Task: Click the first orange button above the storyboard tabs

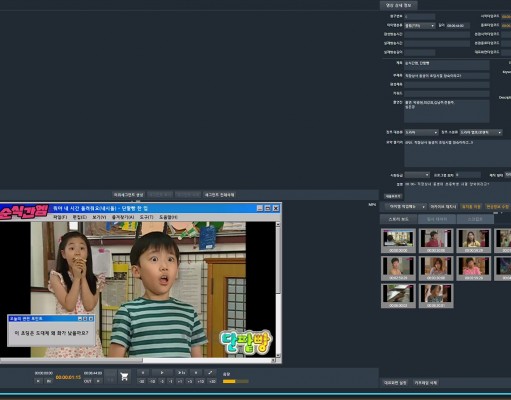Action: pos(471,207)
